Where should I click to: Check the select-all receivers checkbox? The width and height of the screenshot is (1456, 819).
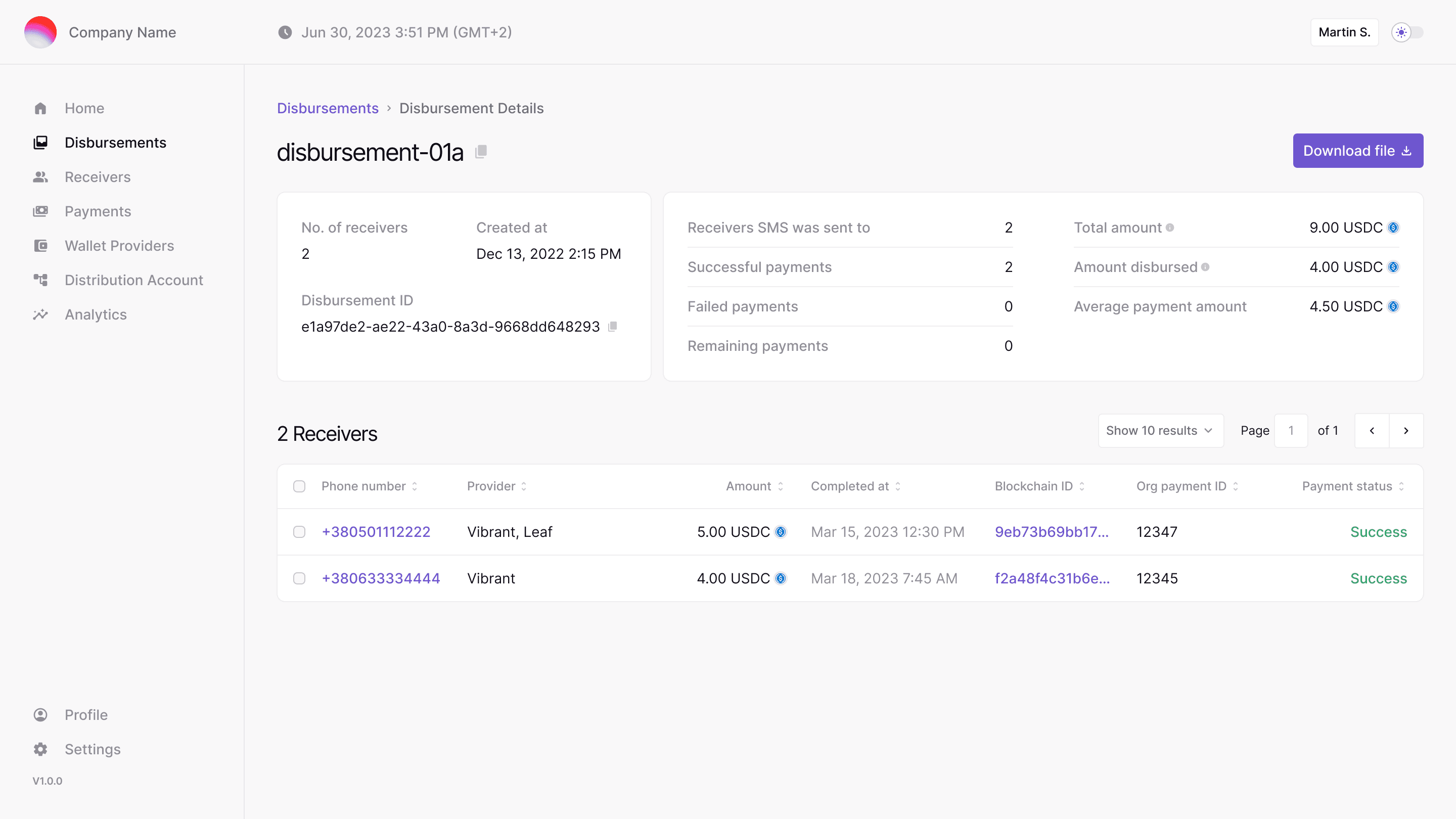(299, 486)
